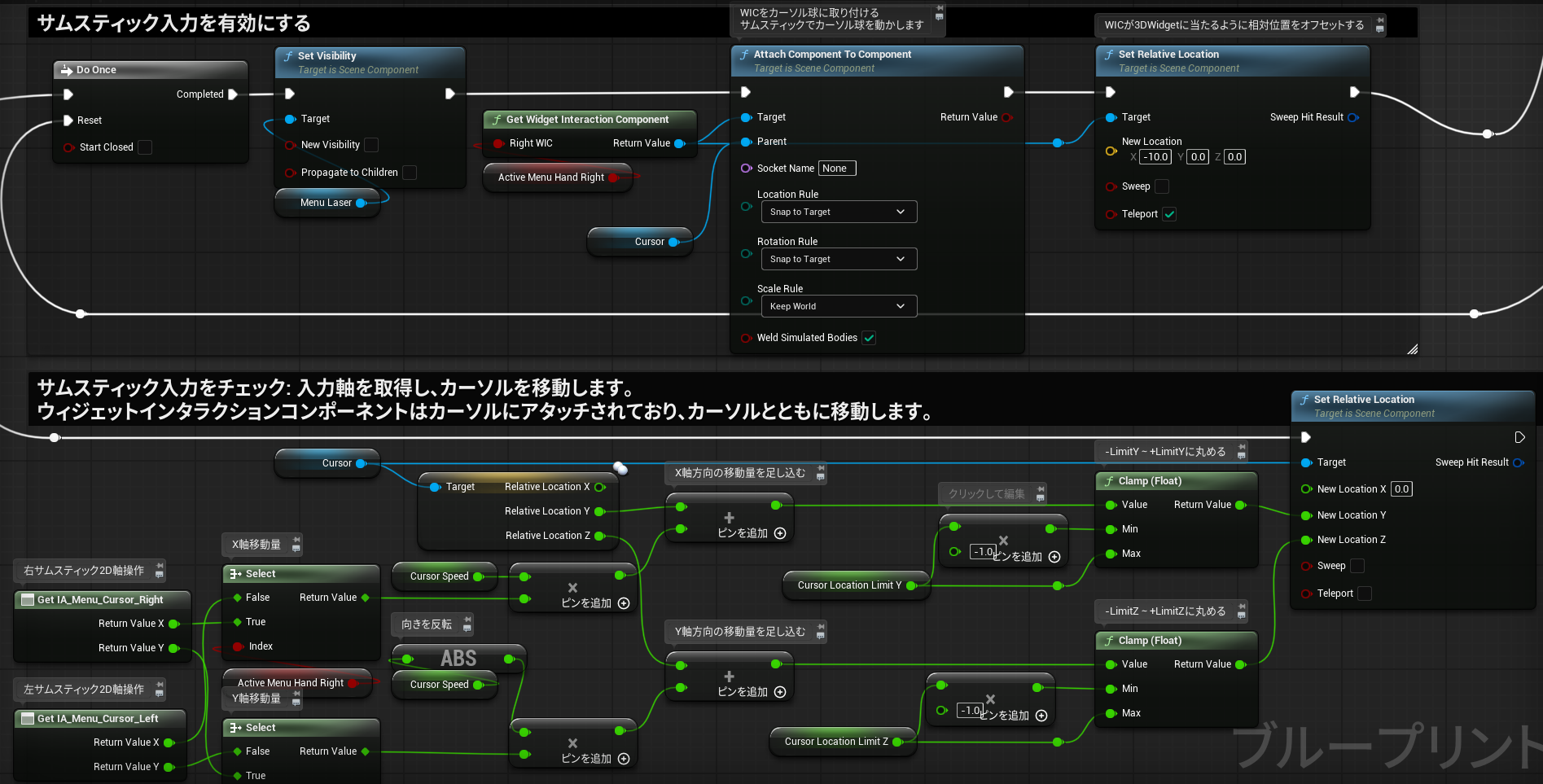Click the Select node icon near False/True pins
Image resolution: width=1543 pixels, height=784 pixels.
(236, 573)
